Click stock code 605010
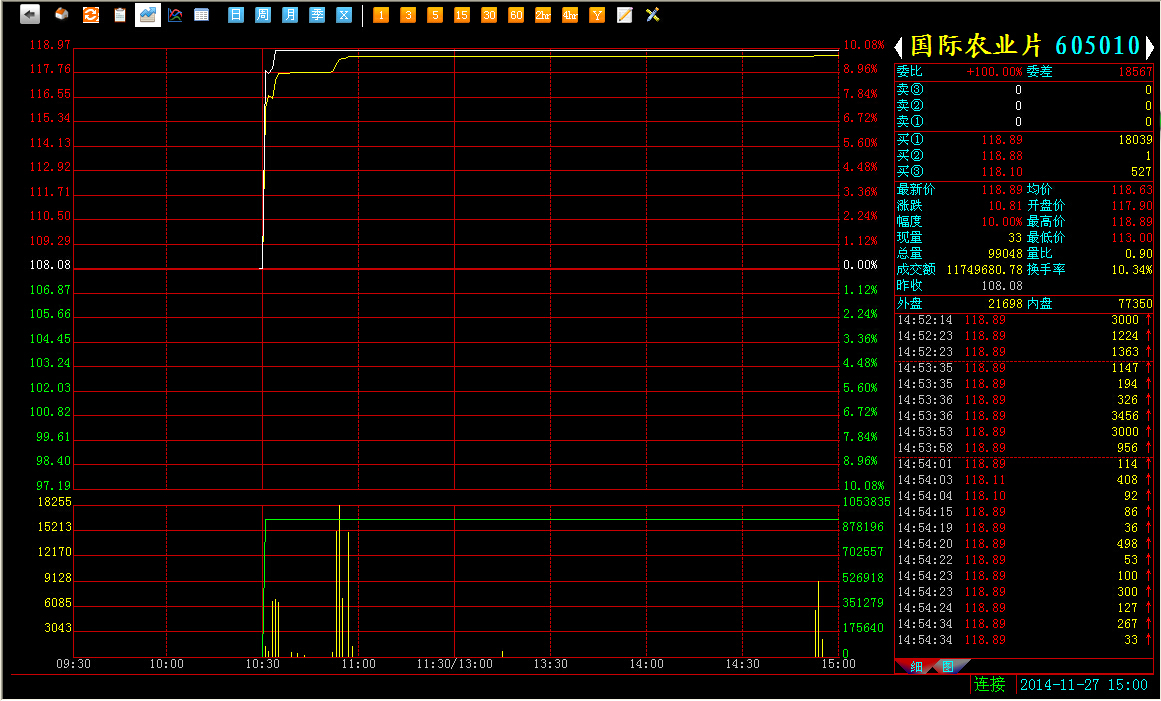 click(1097, 46)
